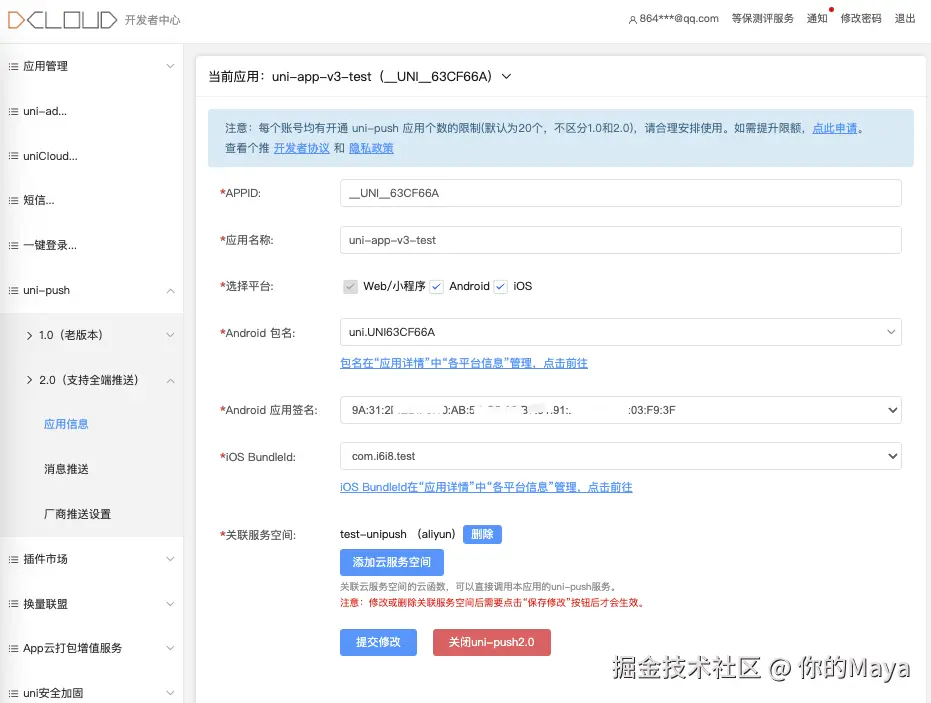Click 退出 to log out

tap(905, 18)
